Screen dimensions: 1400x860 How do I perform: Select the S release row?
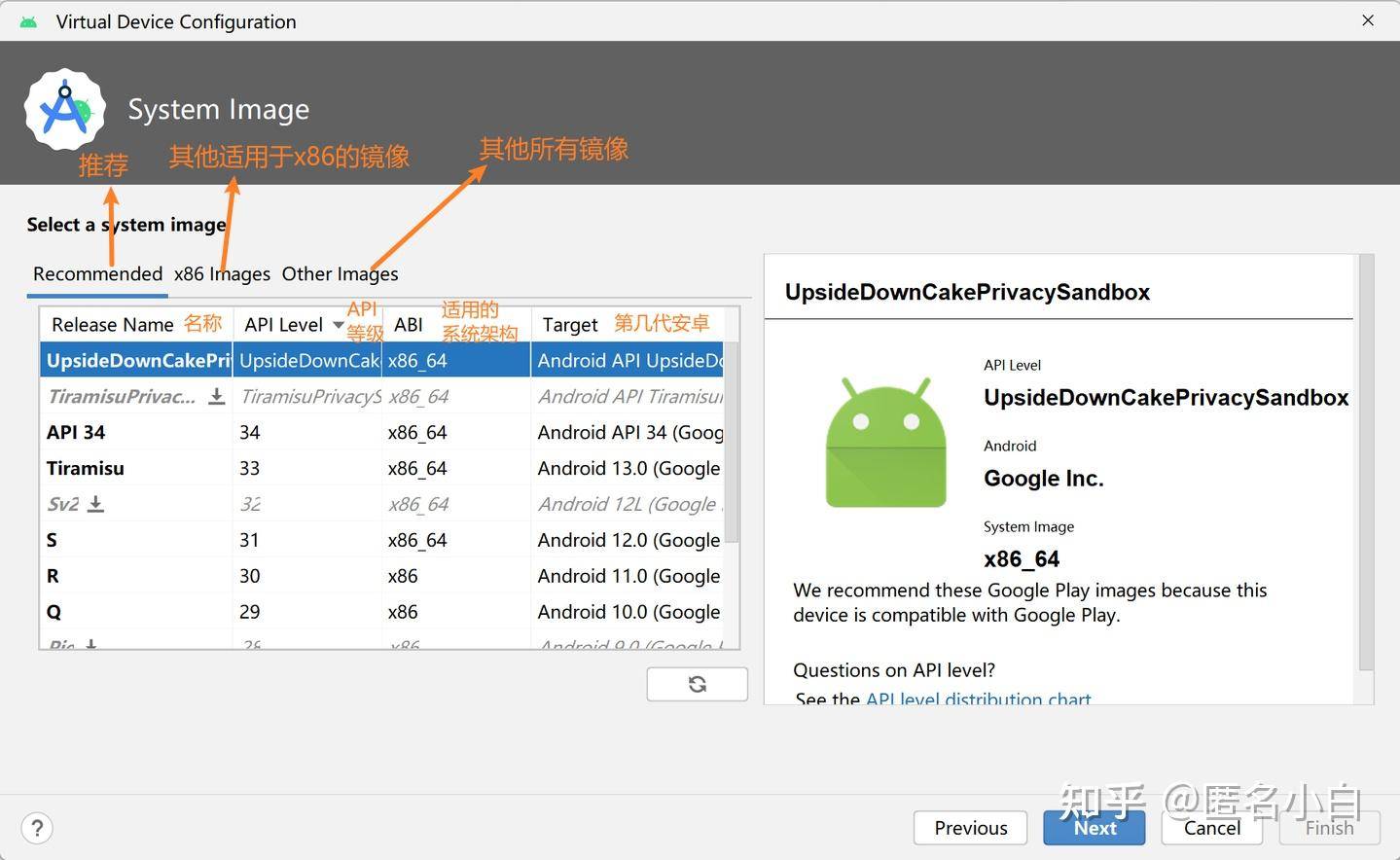click(x=383, y=540)
